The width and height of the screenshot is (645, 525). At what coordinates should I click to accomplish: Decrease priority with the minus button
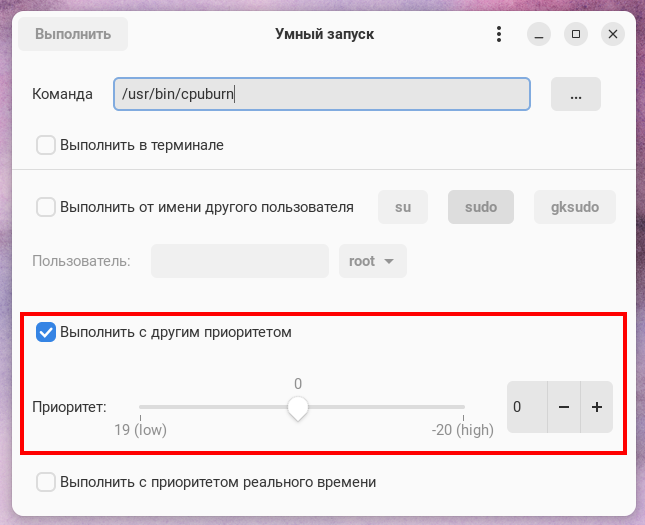[564, 407]
